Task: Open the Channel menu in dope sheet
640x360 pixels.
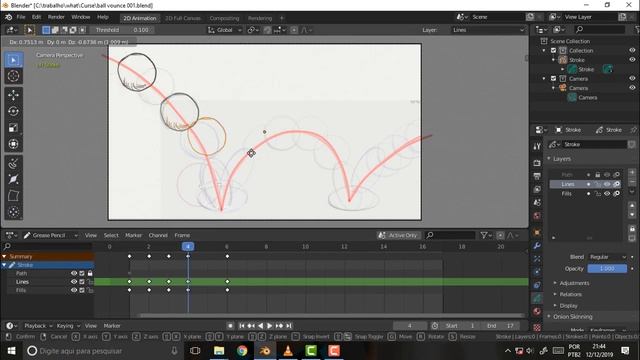Action: point(158,235)
